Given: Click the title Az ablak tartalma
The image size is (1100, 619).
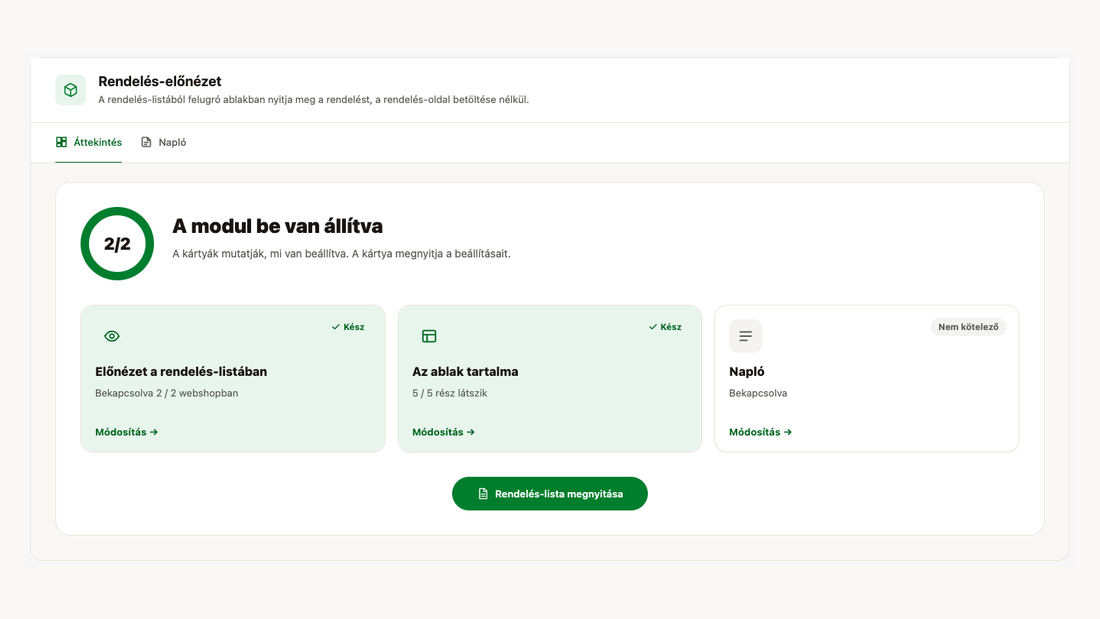Looking at the screenshot, I should (x=465, y=372).
